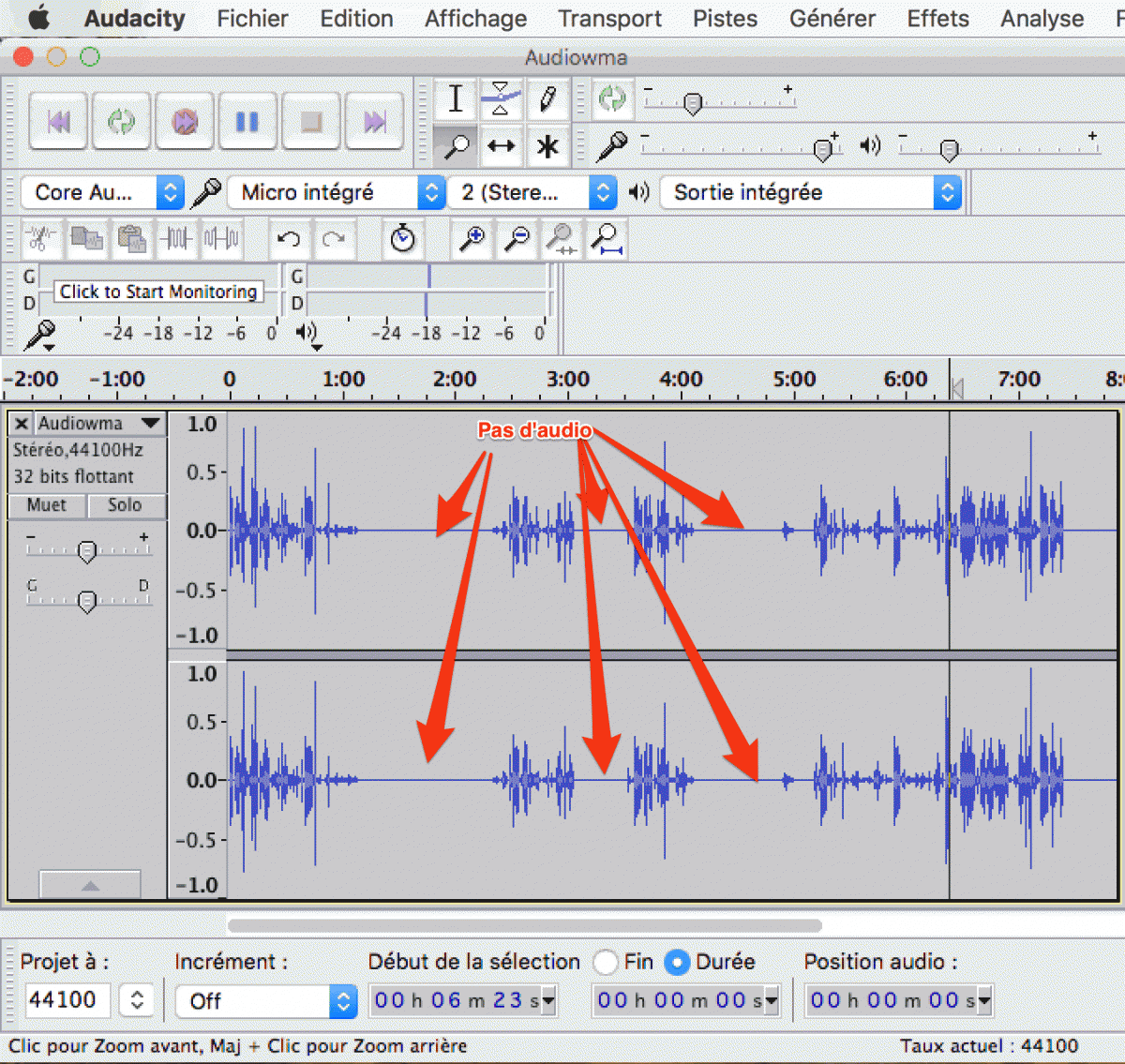Click the 'Click to Start Monitoring' meter
This screenshot has width=1125, height=1064.
(x=157, y=292)
